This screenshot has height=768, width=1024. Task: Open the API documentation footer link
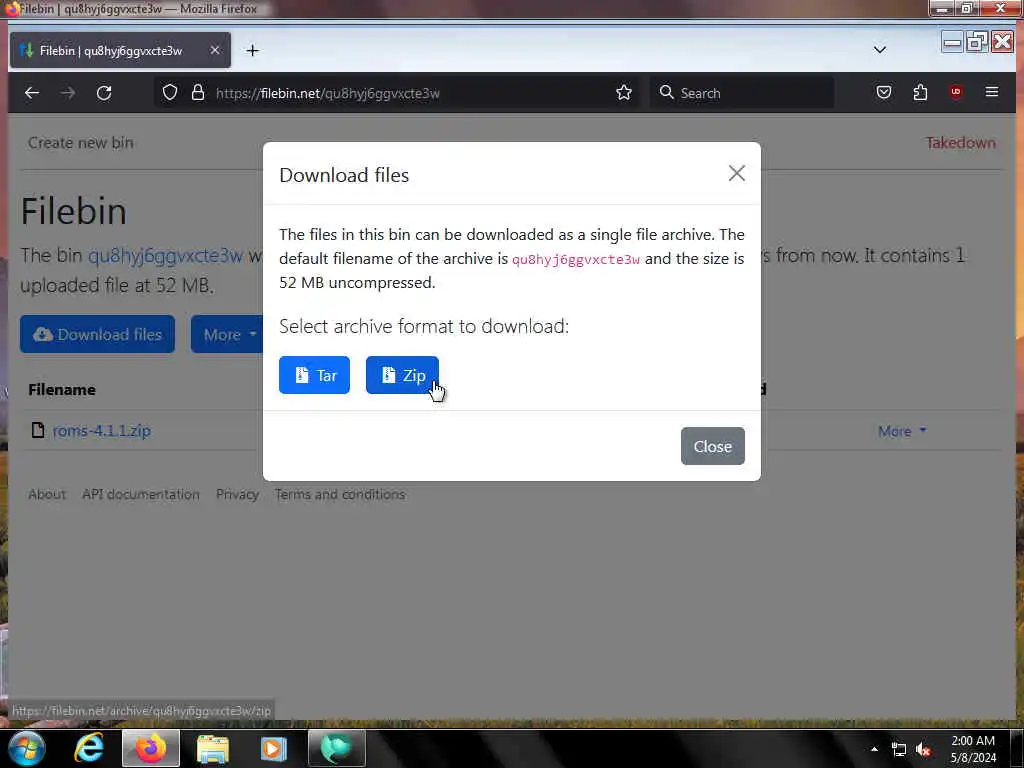click(140, 494)
